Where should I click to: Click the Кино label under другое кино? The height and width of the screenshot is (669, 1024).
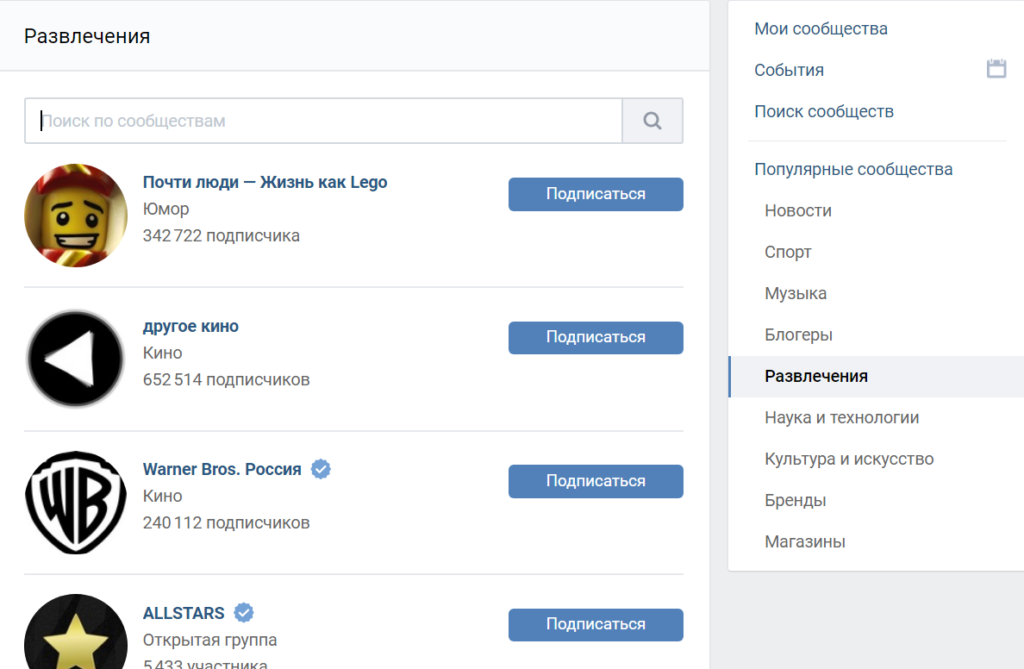(x=163, y=353)
